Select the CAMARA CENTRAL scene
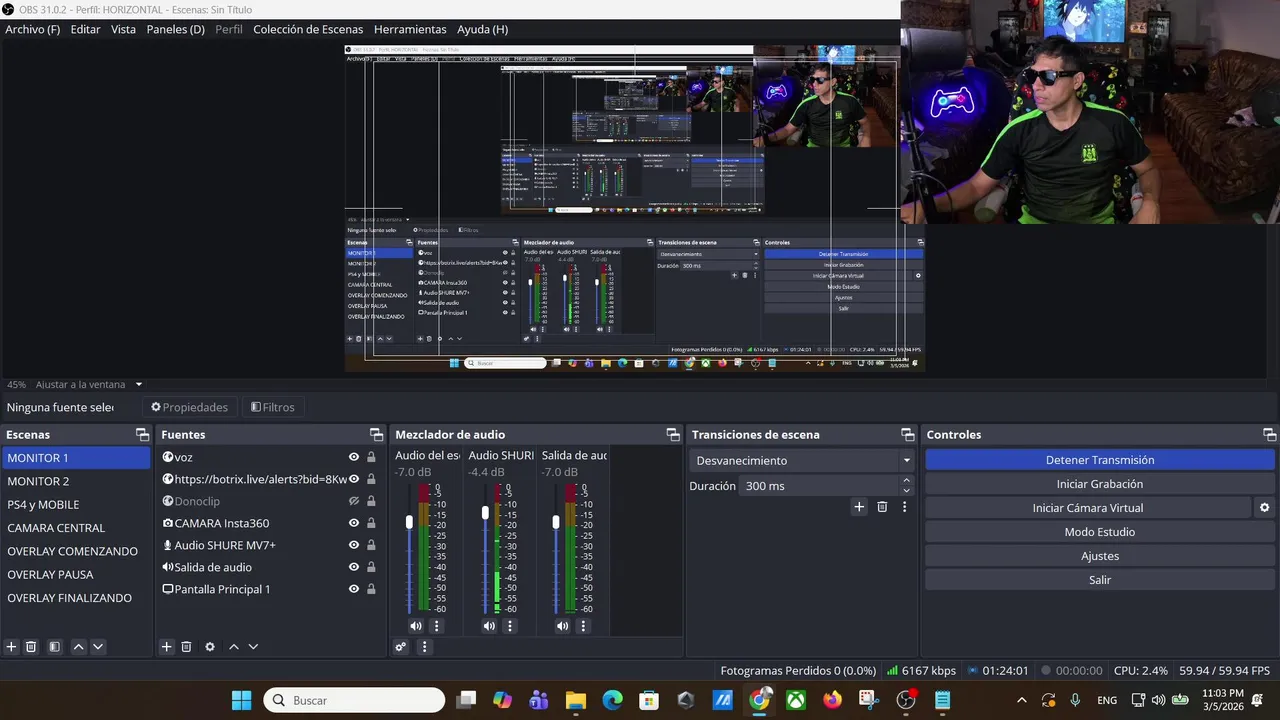The image size is (1280, 720). tap(77, 528)
